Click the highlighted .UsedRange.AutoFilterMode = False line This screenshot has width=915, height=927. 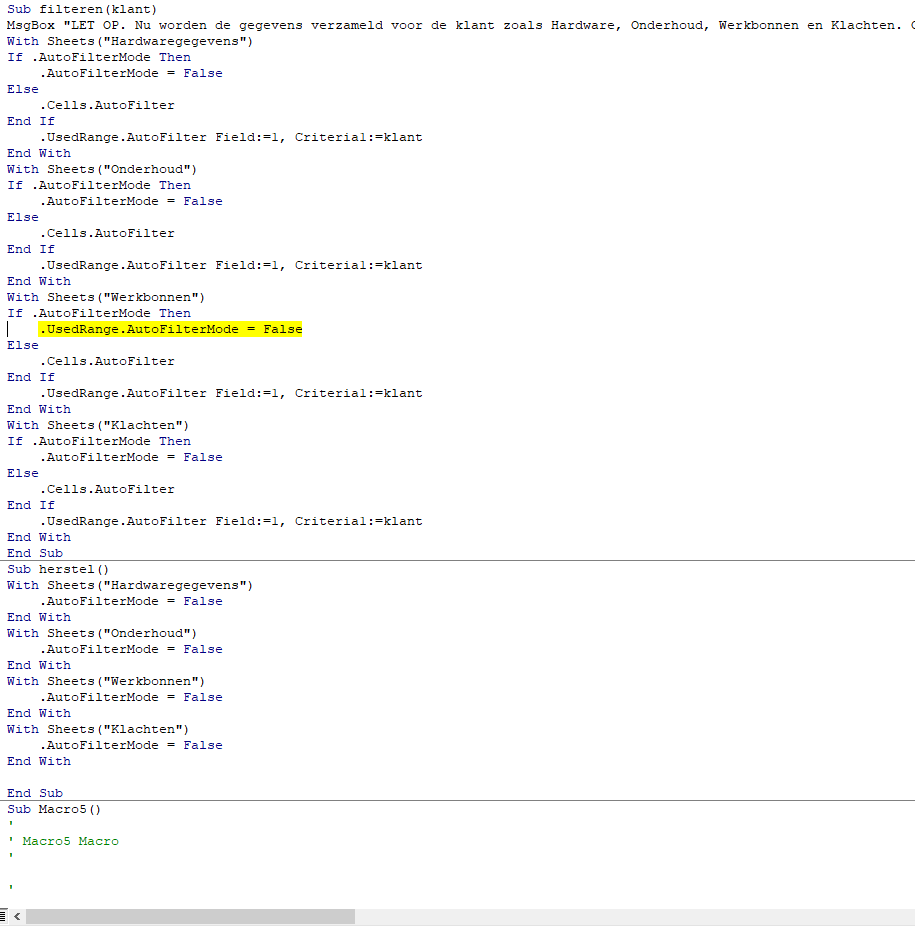(170, 329)
